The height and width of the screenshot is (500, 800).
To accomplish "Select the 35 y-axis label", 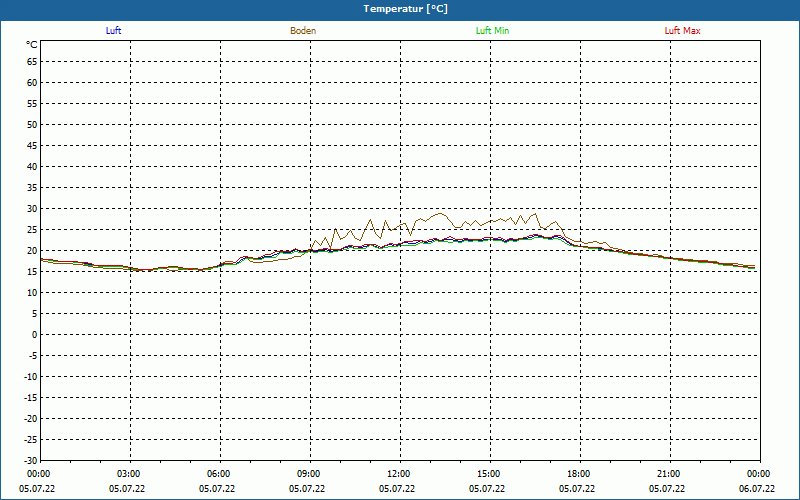I will [32, 188].
